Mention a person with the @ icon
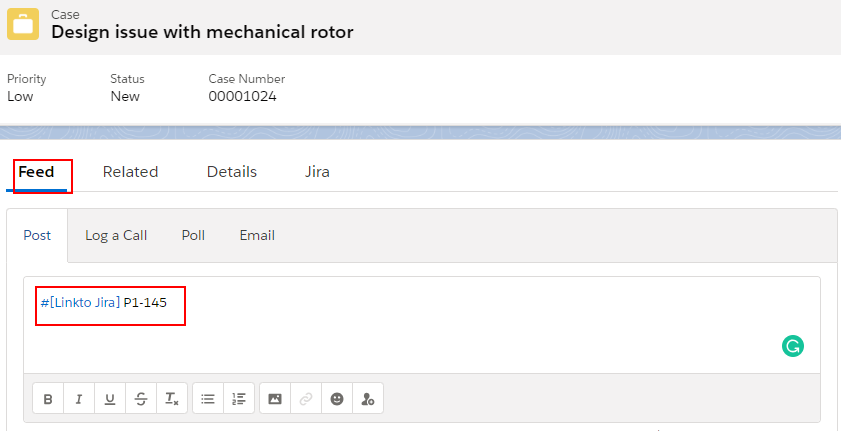The image size is (841, 431). click(x=368, y=398)
